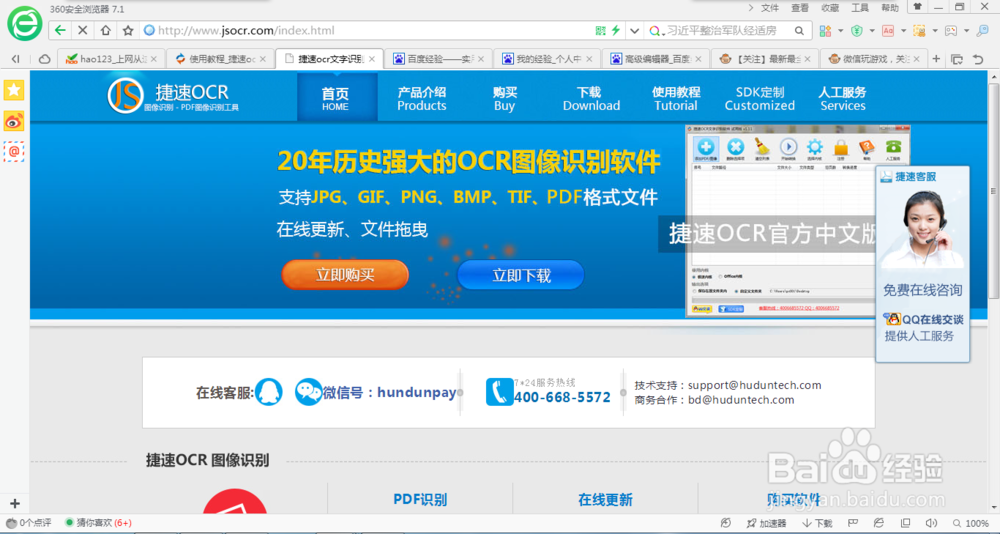The width and height of the screenshot is (1000, 534).
Task: Click the blue QQ penguin online service icon
Action: [268, 392]
